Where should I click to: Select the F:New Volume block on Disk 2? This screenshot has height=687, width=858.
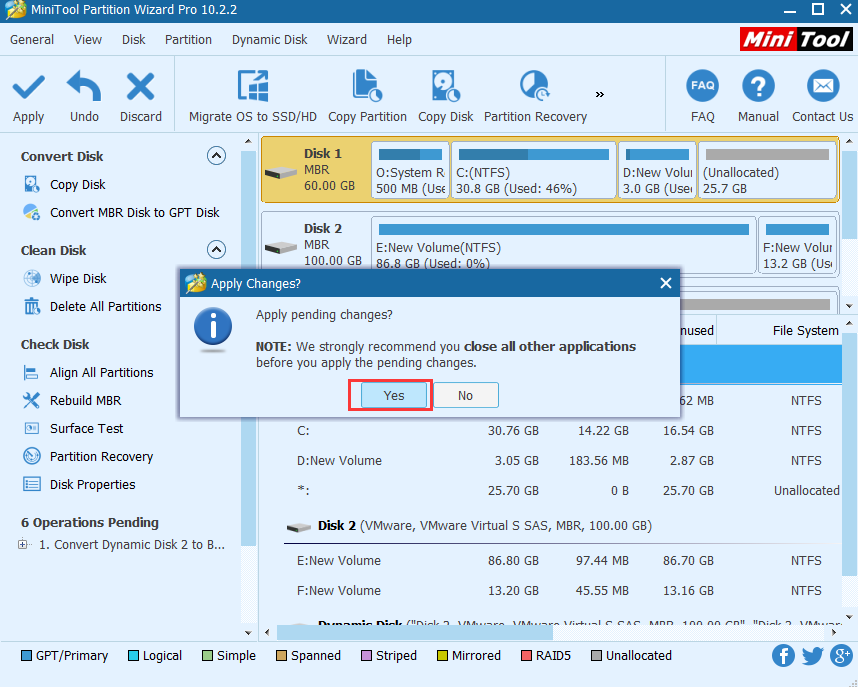coord(797,245)
